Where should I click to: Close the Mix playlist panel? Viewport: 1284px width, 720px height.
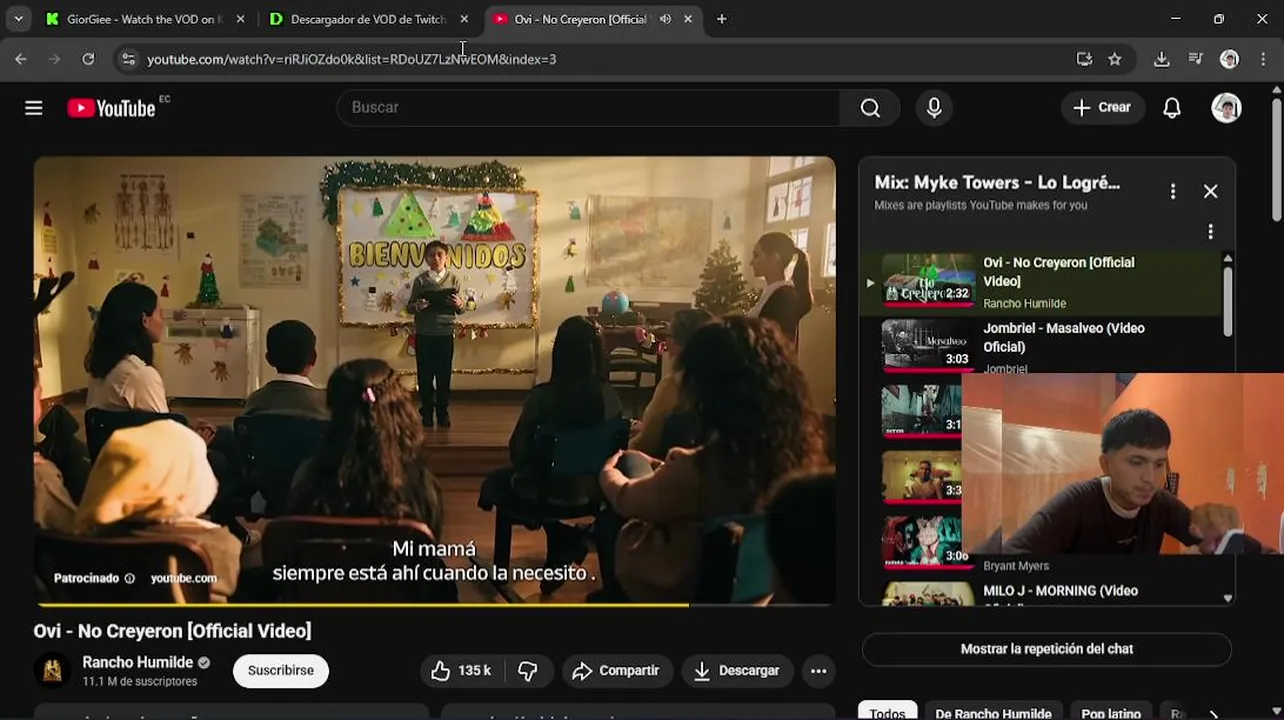pos(1210,191)
